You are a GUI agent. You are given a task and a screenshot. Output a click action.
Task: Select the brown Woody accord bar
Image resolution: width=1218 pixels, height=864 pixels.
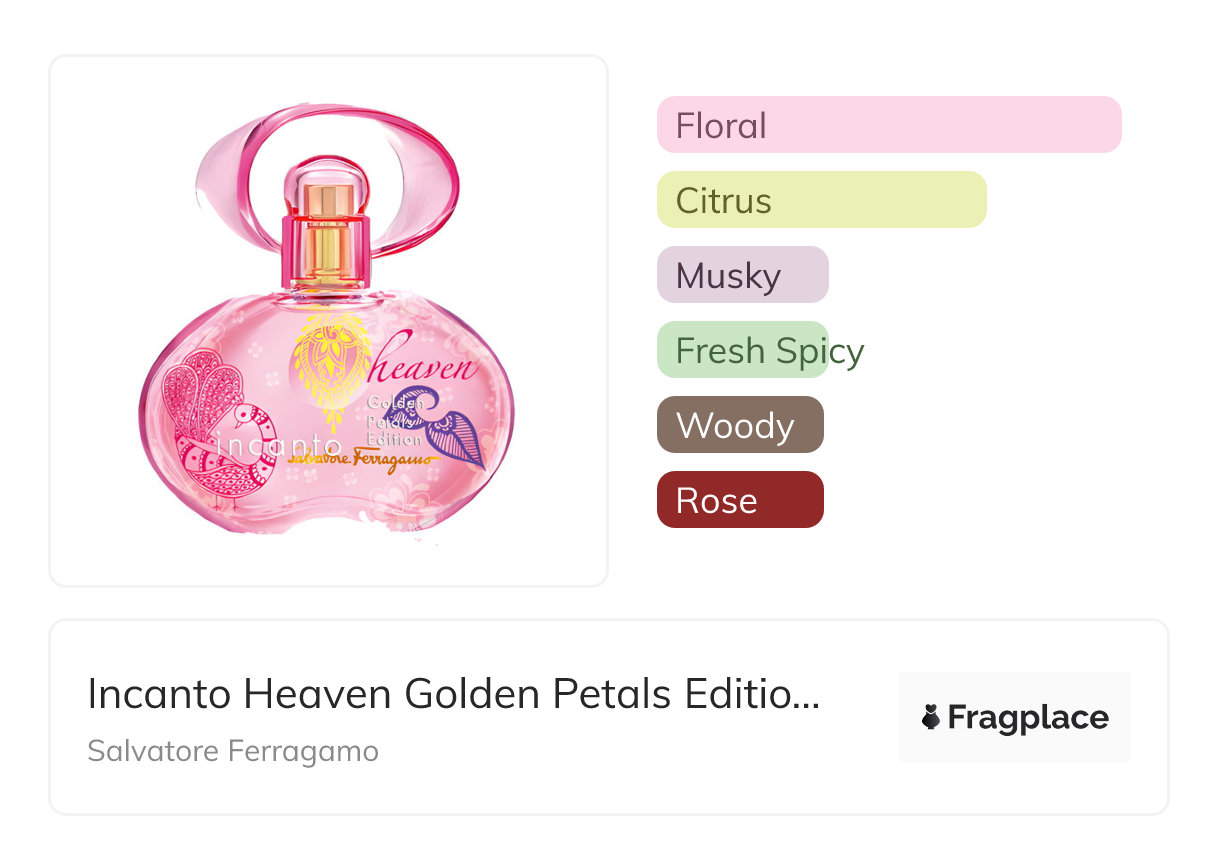tap(740, 425)
